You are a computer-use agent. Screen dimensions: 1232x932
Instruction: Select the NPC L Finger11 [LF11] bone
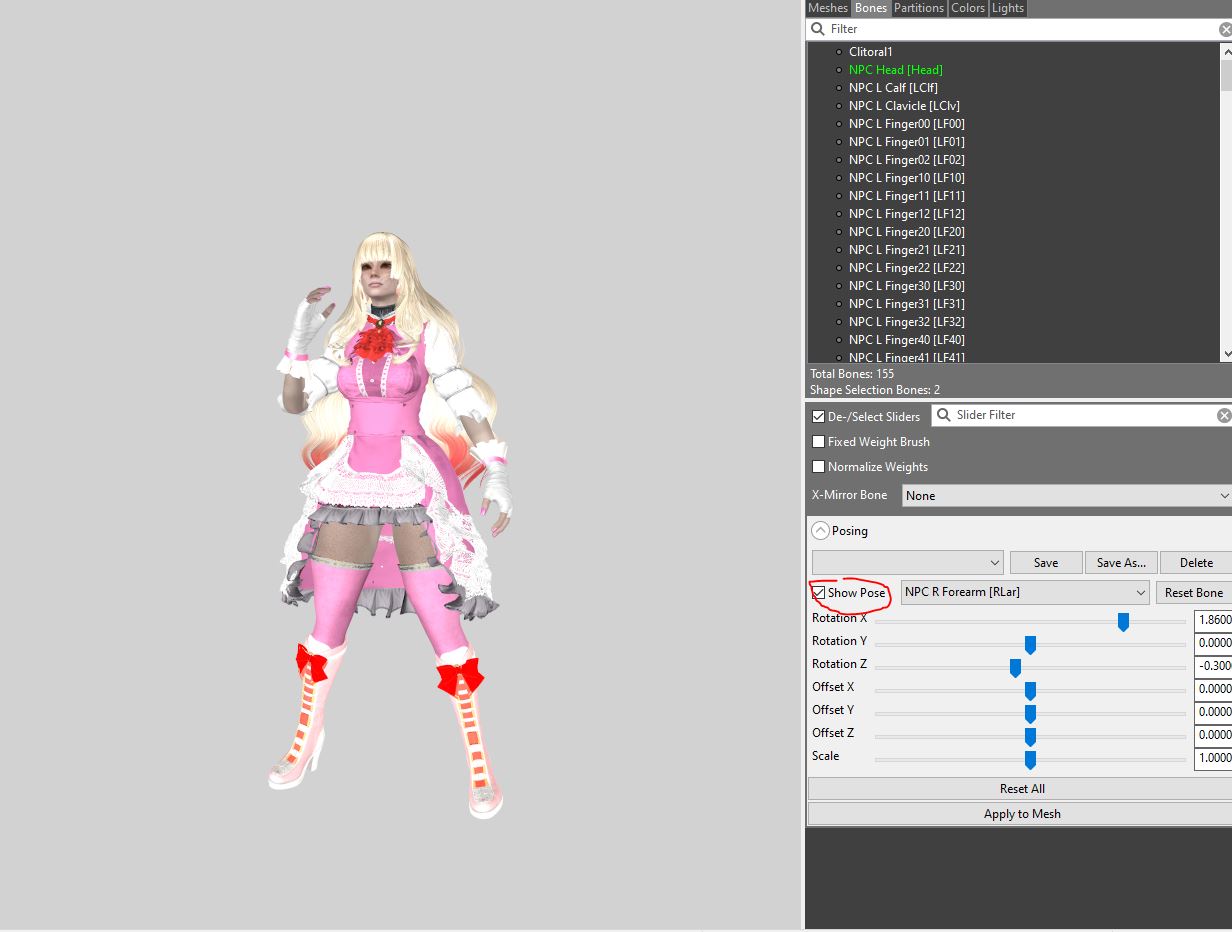pos(906,196)
